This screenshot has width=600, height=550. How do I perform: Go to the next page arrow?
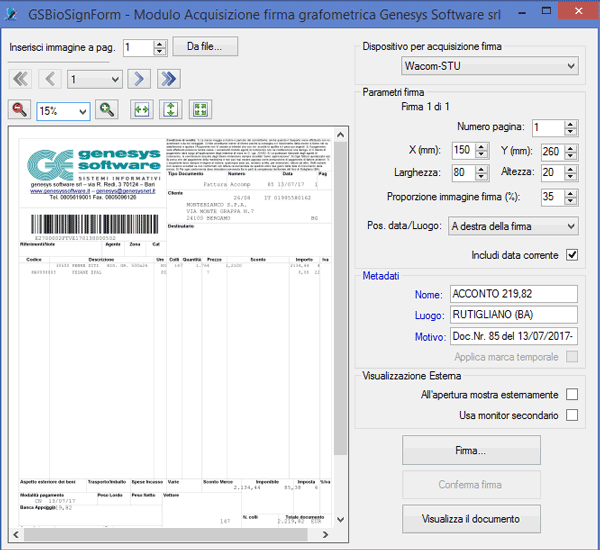click(x=140, y=79)
